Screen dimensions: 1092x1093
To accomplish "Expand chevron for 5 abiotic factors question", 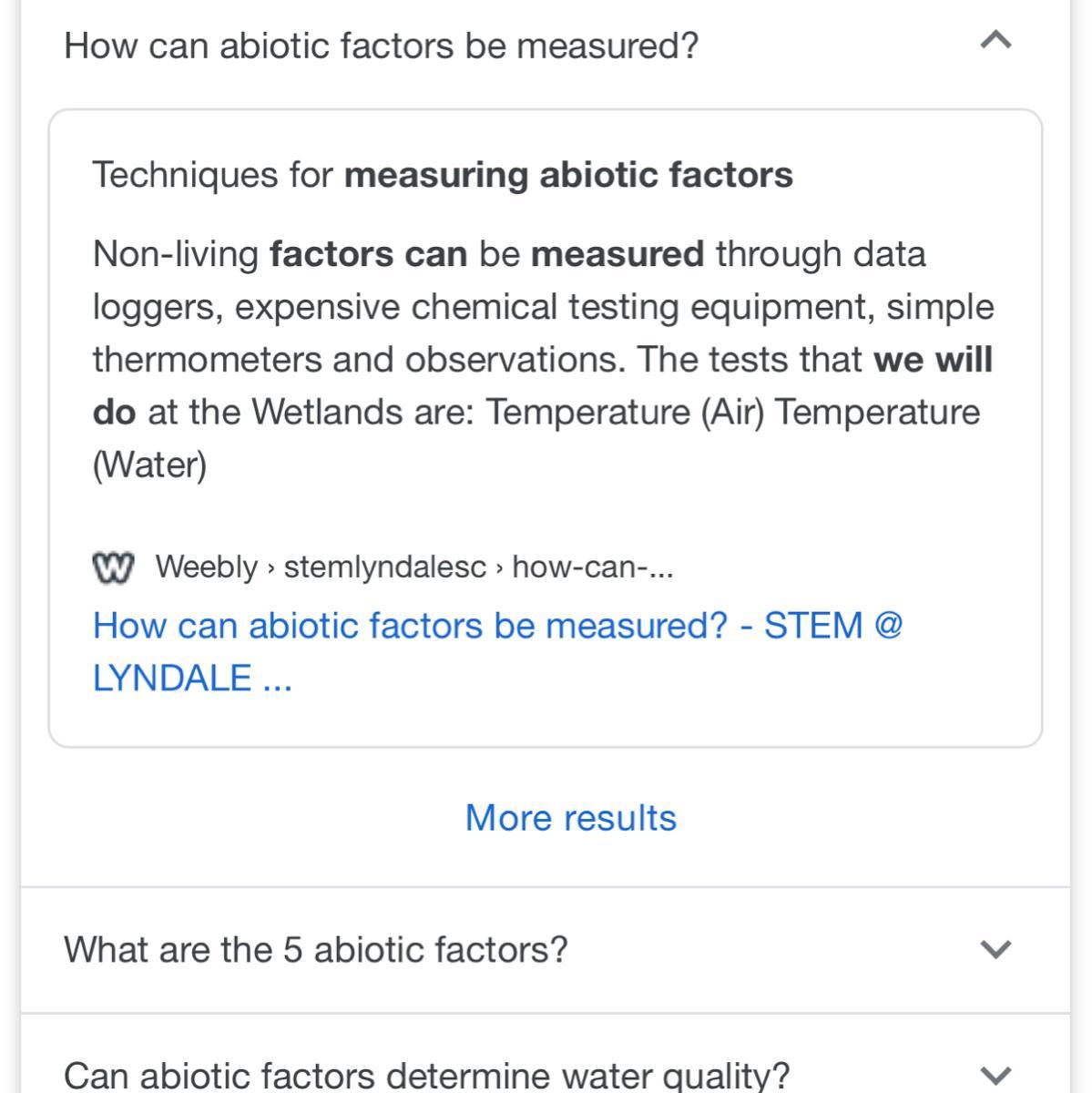I will 996,949.
